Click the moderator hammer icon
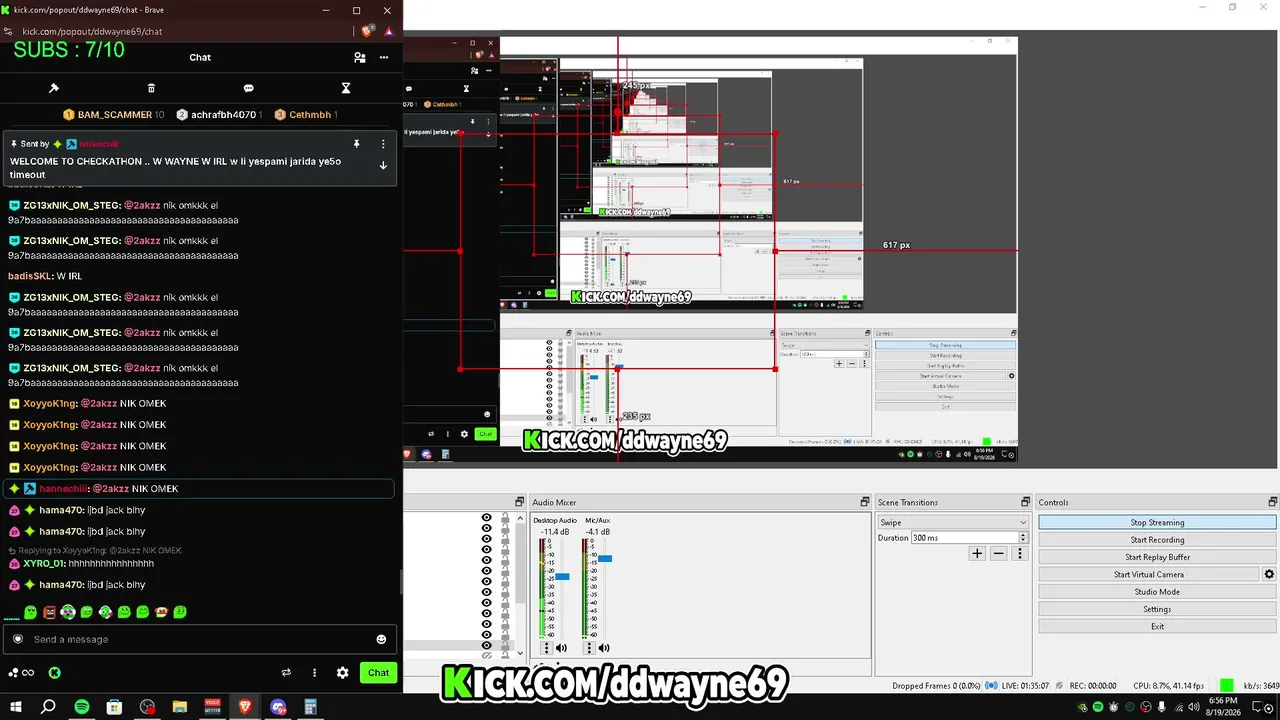The width and height of the screenshot is (1280, 720). tap(54, 88)
